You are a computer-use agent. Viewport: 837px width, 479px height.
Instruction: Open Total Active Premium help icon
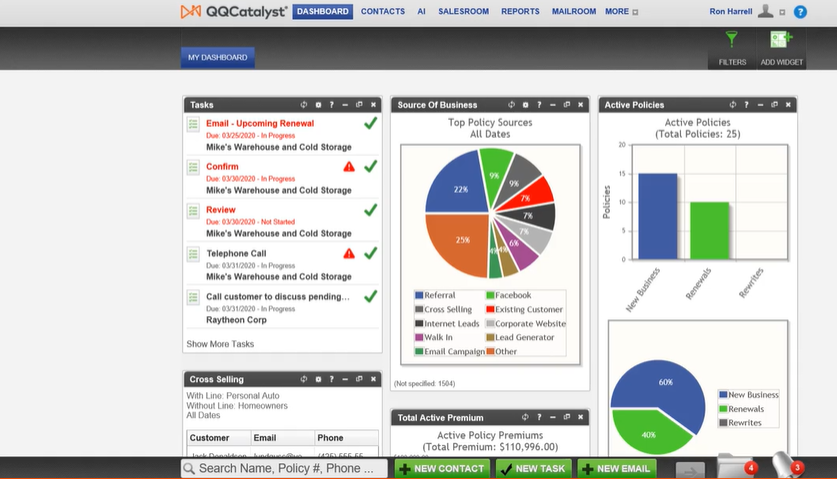[x=539, y=417]
